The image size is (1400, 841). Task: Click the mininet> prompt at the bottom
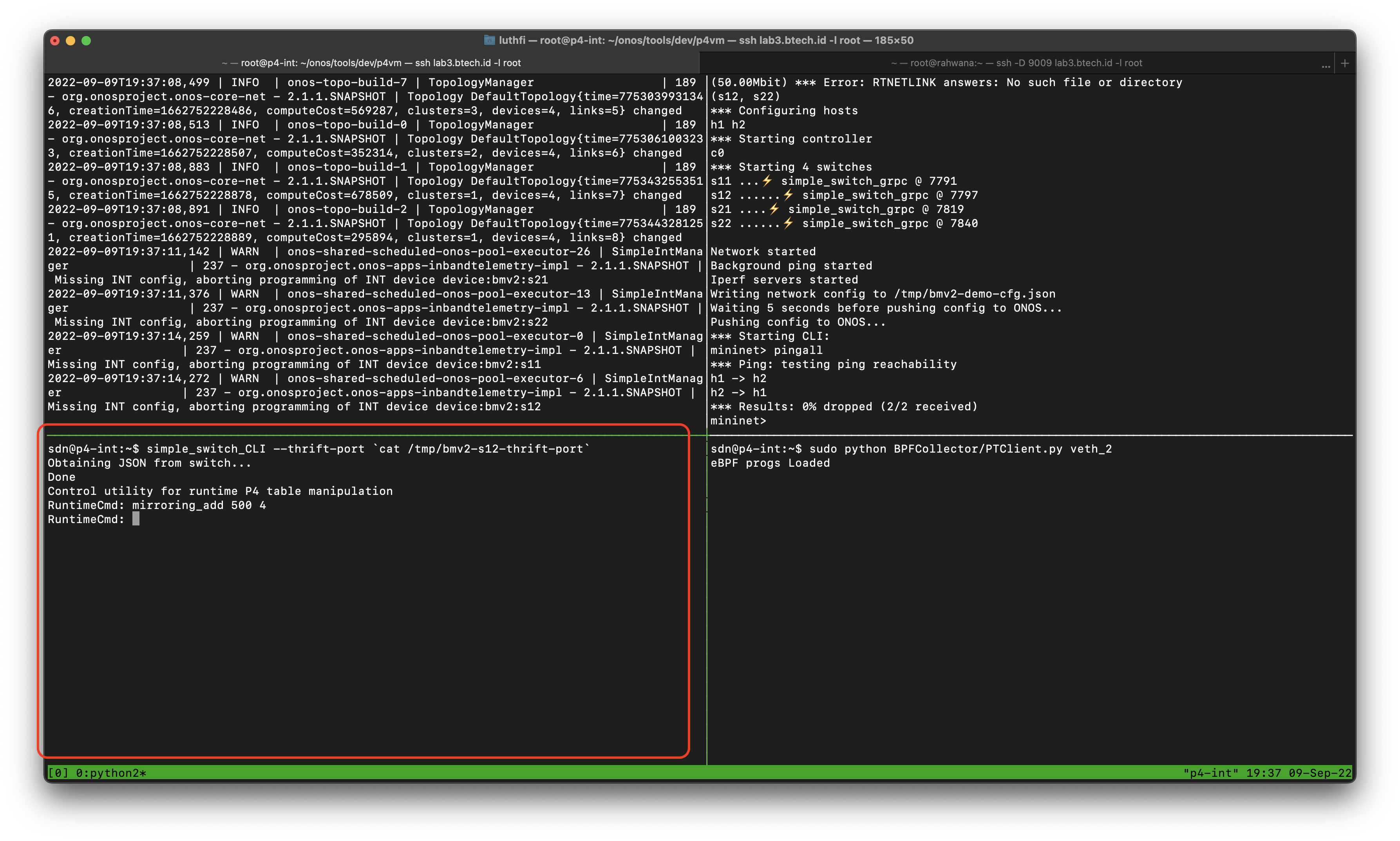click(738, 420)
